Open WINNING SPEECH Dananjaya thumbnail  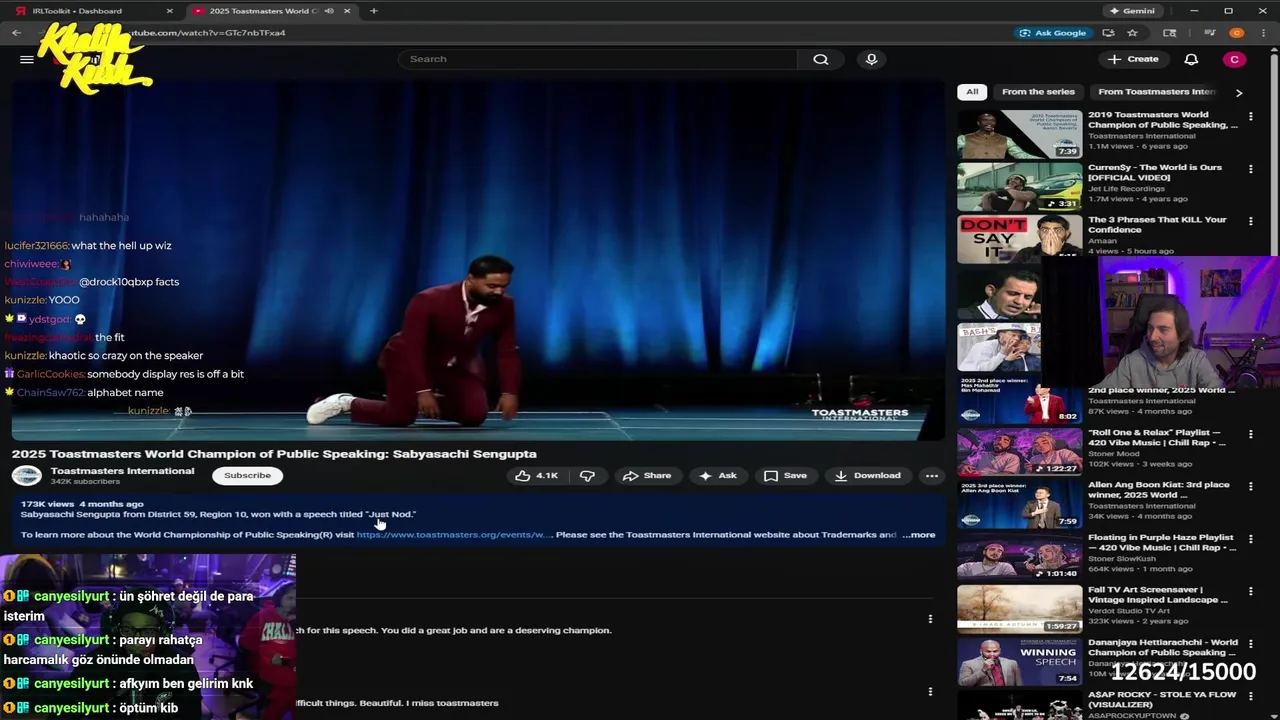click(x=1019, y=662)
